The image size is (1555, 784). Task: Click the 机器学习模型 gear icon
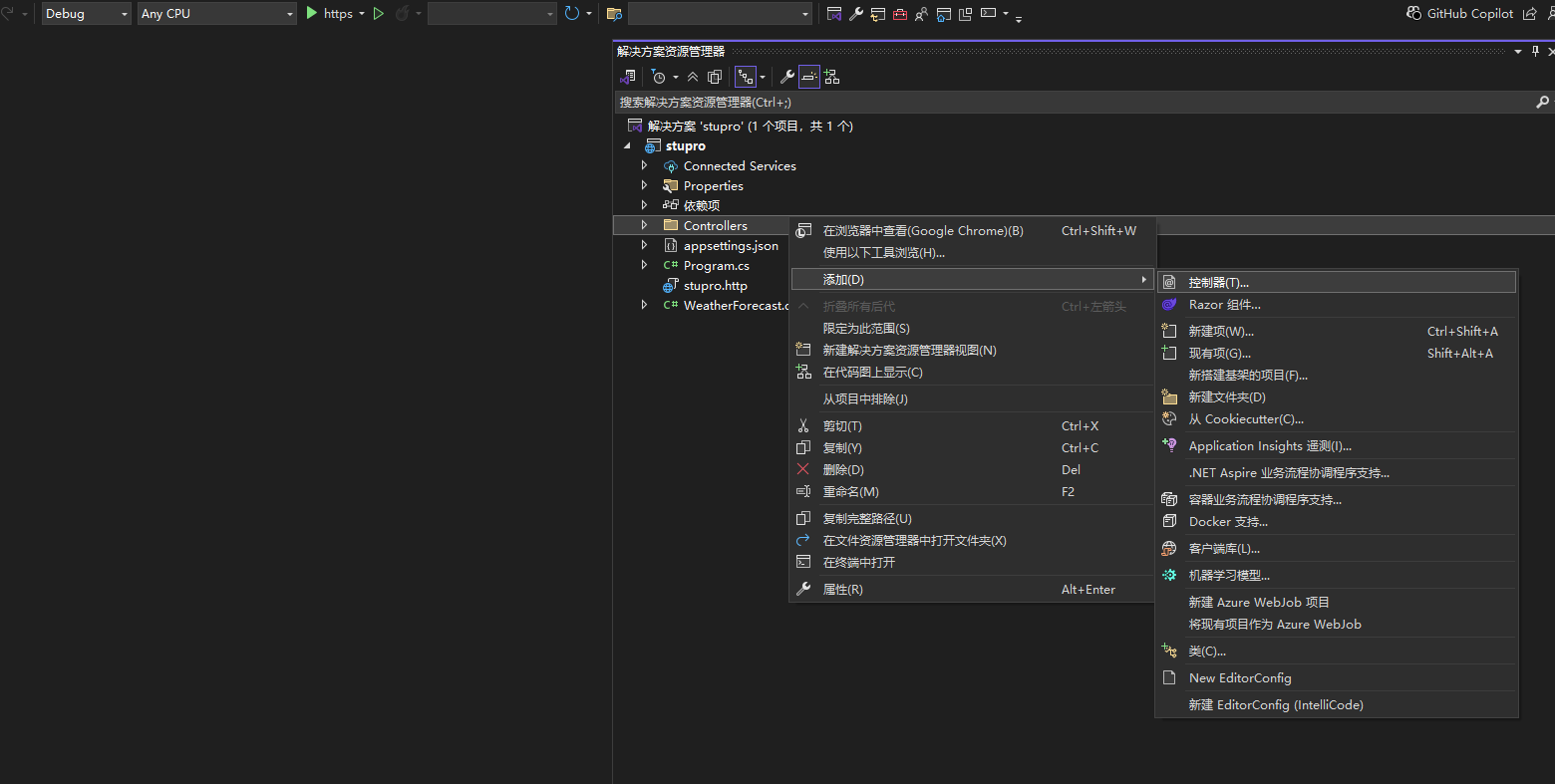(x=1170, y=576)
